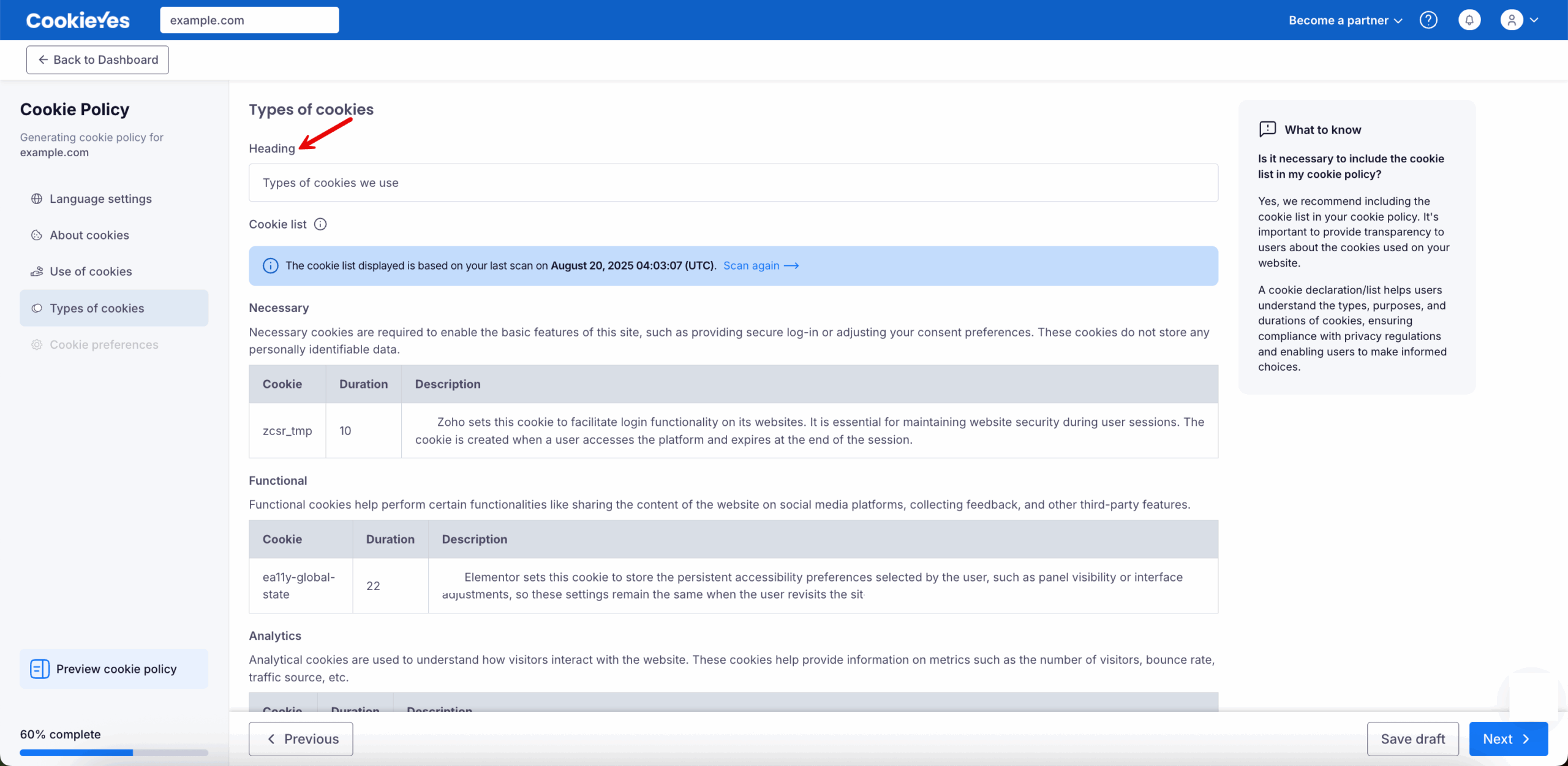Go to Cookie preferences section
This screenshot has height=766, width=1568.
tap(104, 344)
